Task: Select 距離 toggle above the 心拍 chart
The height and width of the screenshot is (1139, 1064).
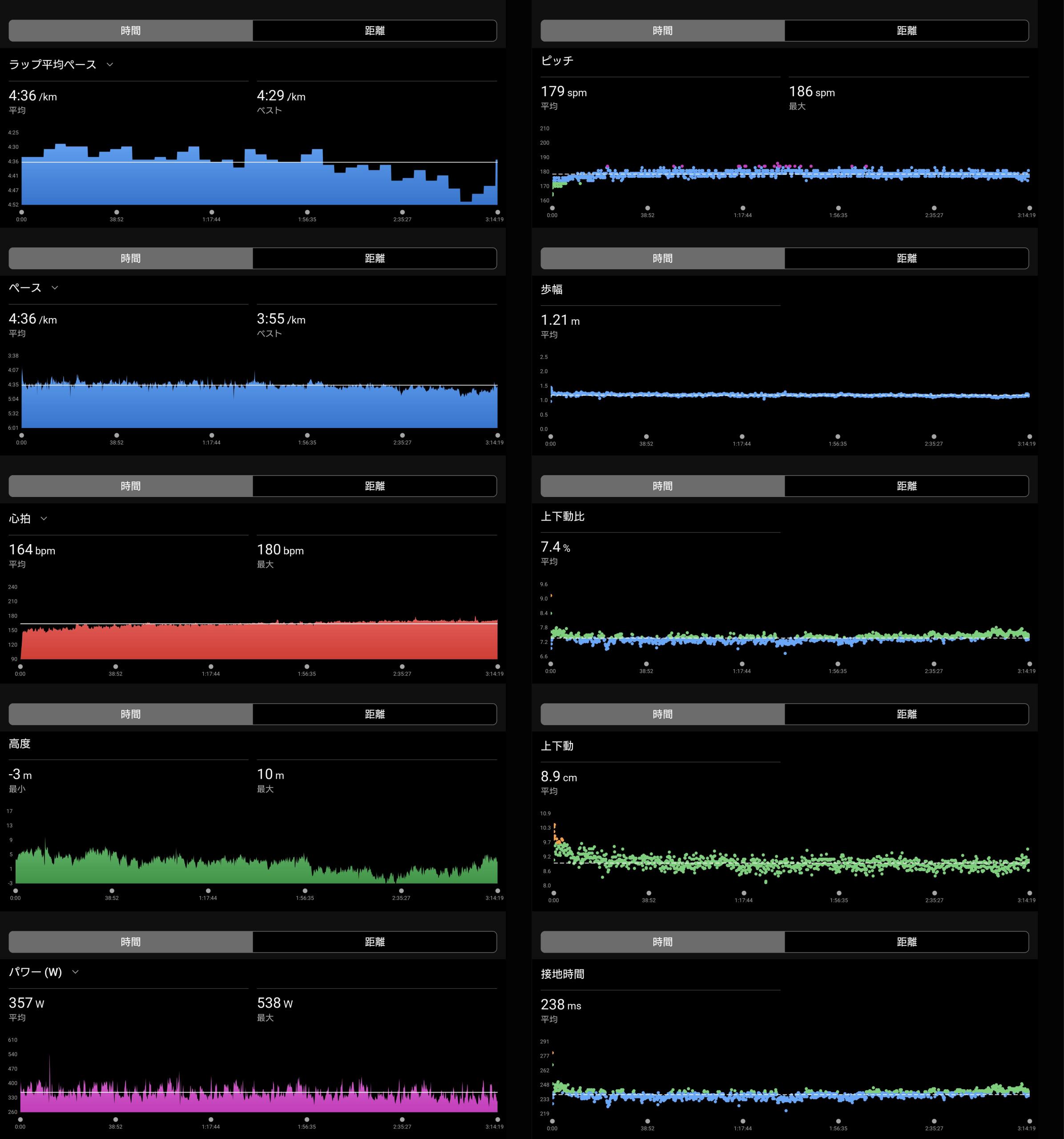Action: pos(375,486)
